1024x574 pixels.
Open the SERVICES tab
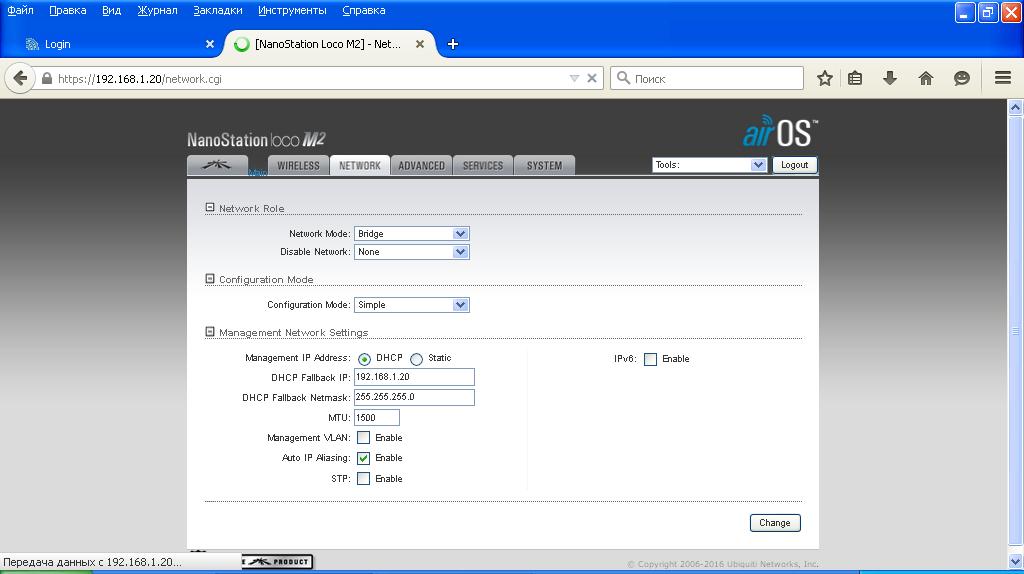483,165
